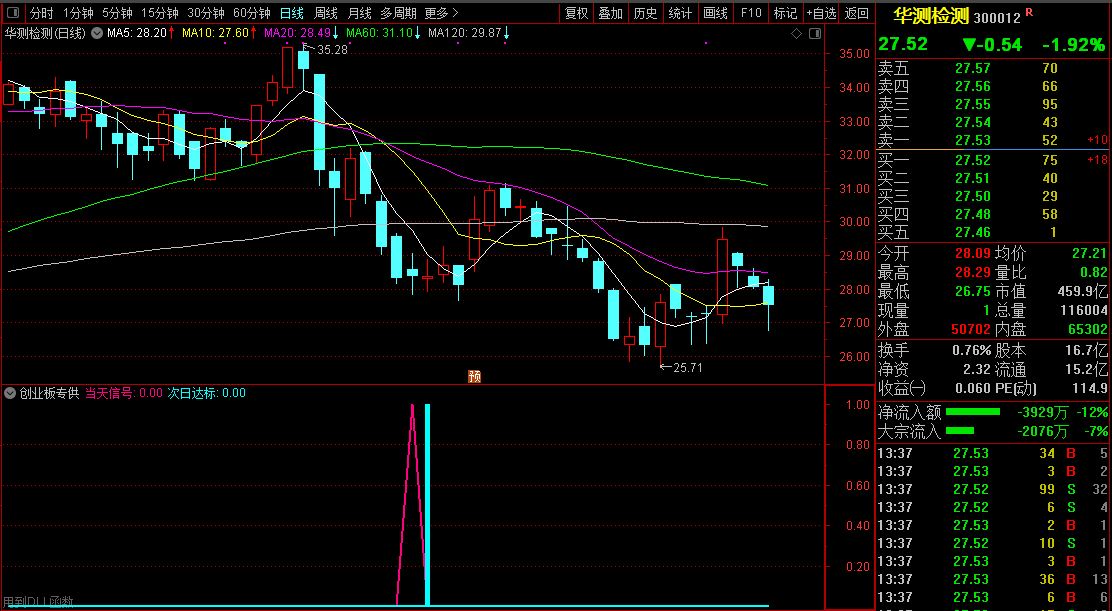Click the 今开 28.09 value
The image size is (1112, 611).
pyautogui.click(x=972, y=254)
